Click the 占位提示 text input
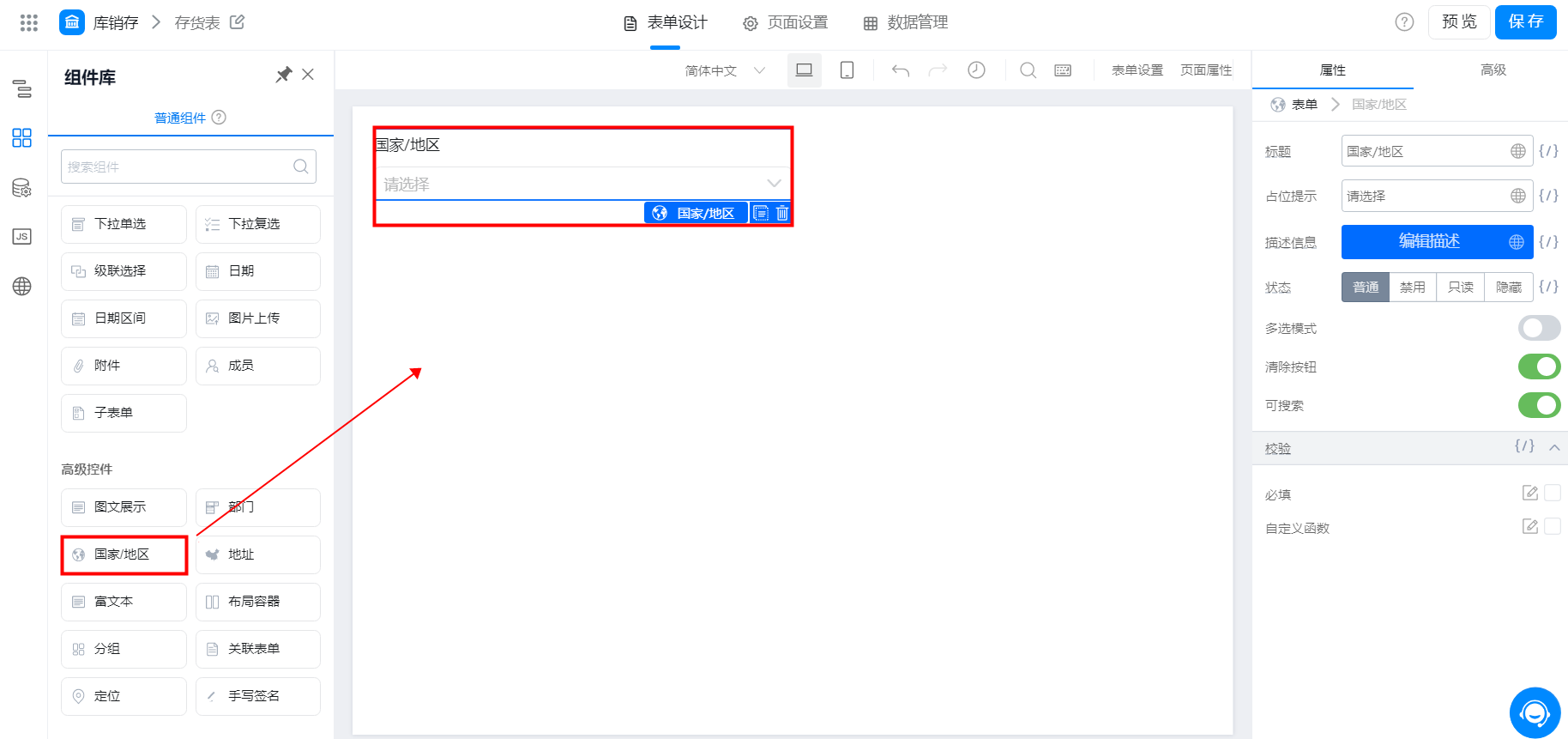1568x739 pixels. pos(1438,196)
